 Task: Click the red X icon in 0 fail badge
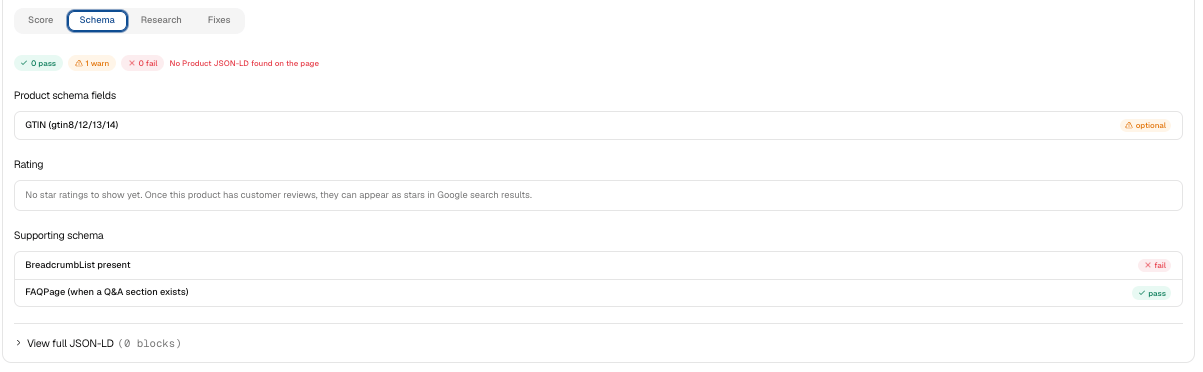pos(132,63)
